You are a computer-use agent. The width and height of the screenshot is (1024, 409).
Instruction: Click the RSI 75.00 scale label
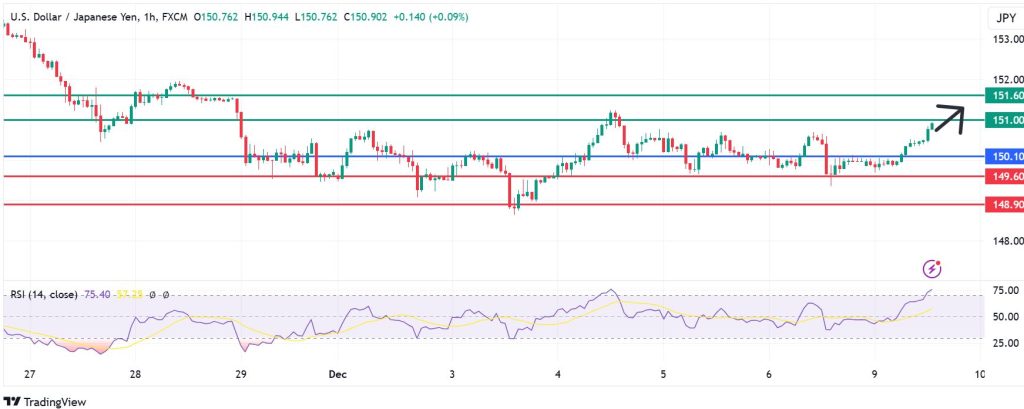tap(1004, 291)
